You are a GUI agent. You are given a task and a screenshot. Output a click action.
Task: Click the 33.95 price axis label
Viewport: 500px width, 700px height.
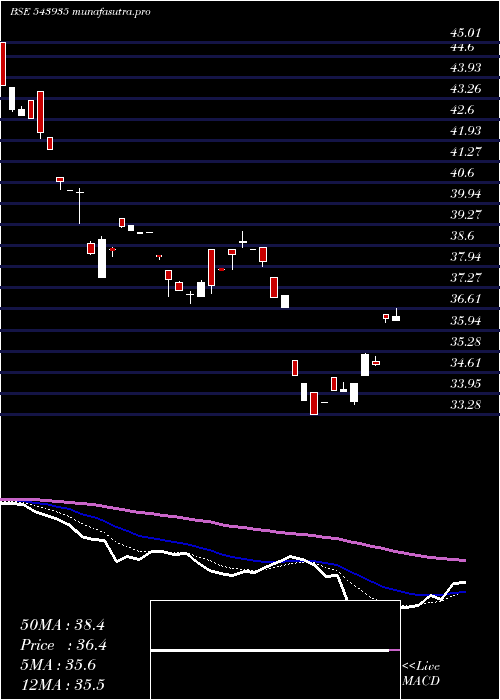[465, 383]
